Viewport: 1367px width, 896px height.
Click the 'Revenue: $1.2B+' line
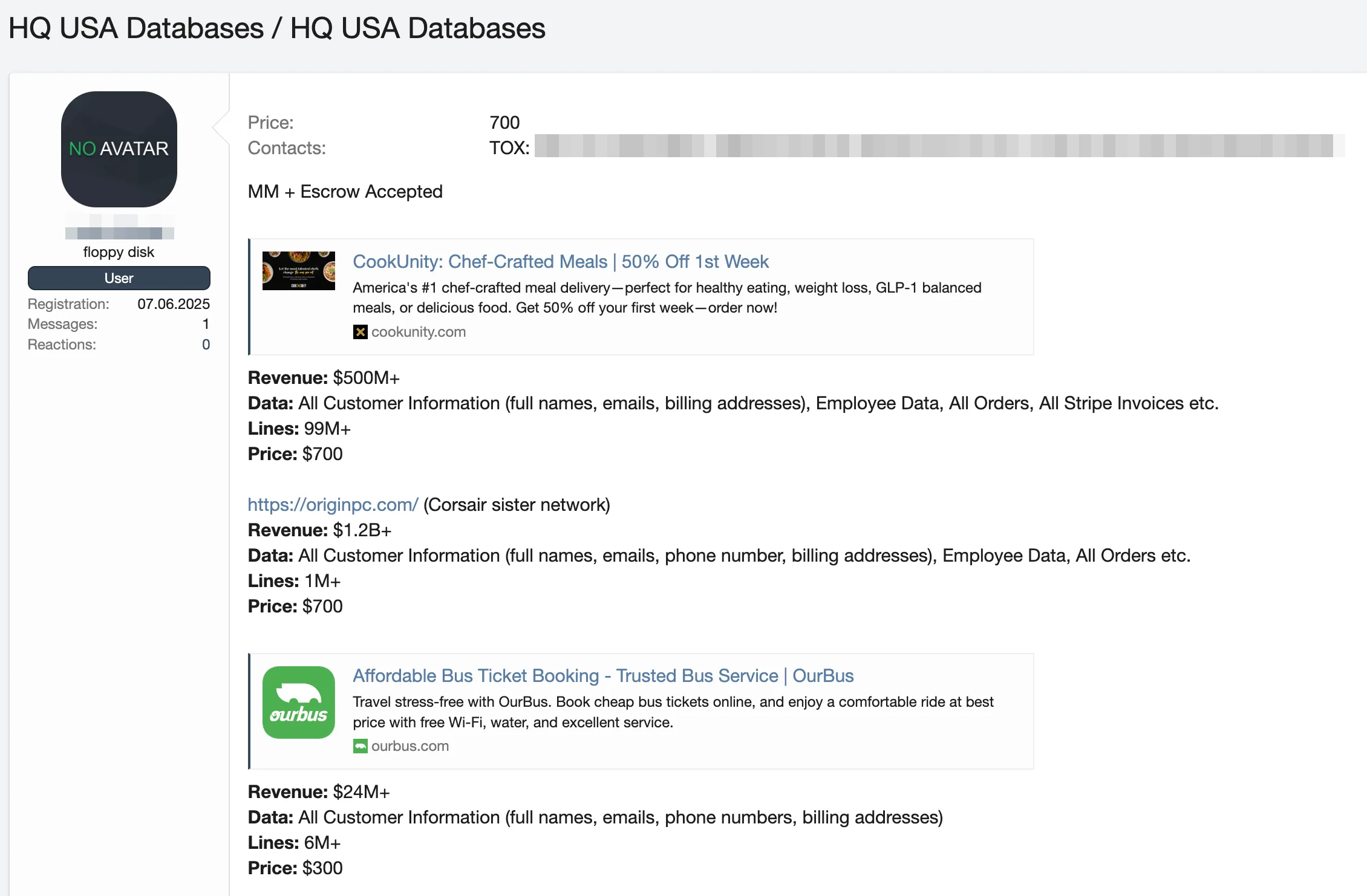tap(320, 530)
